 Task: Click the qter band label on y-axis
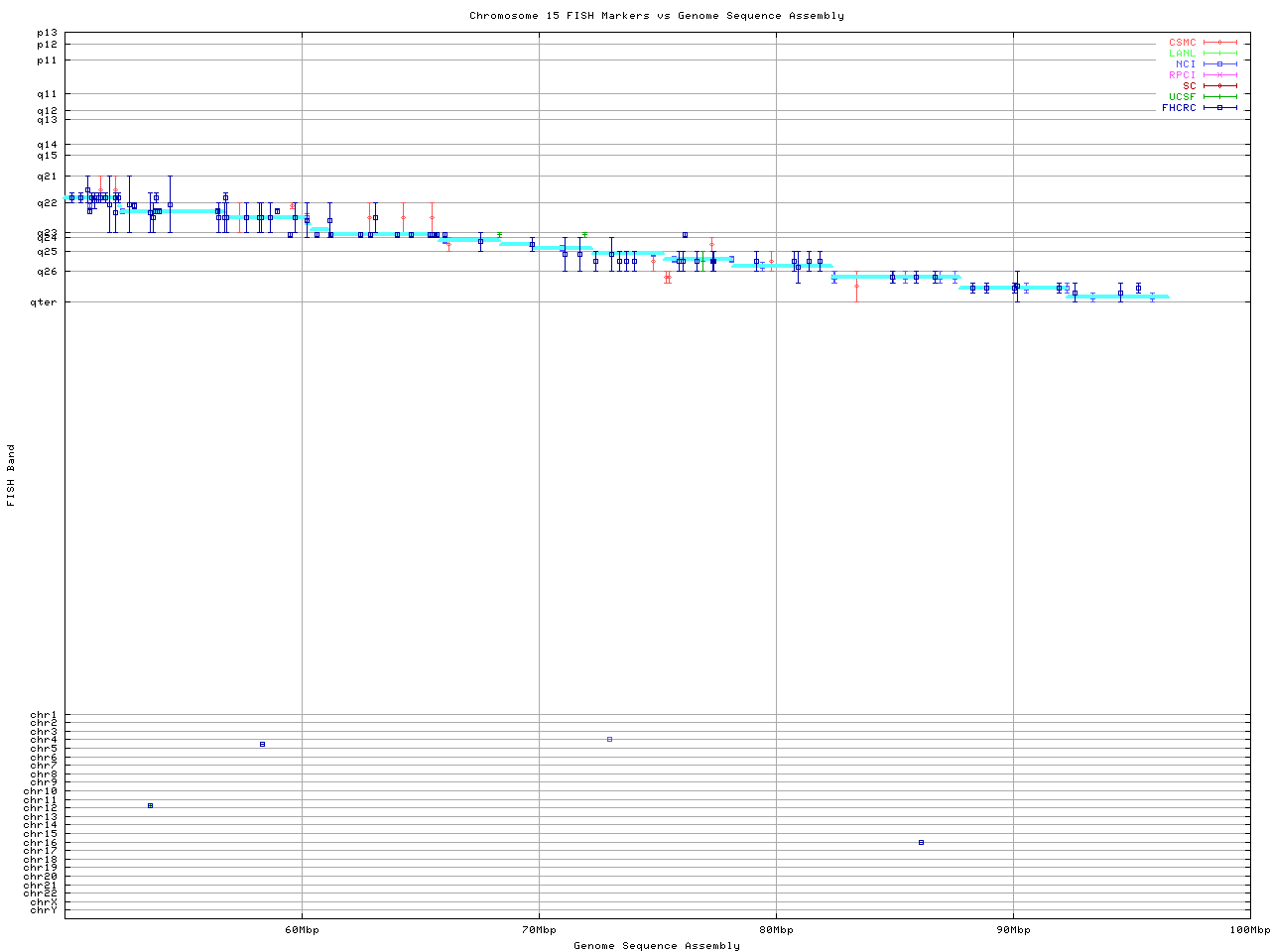point(47,302)
